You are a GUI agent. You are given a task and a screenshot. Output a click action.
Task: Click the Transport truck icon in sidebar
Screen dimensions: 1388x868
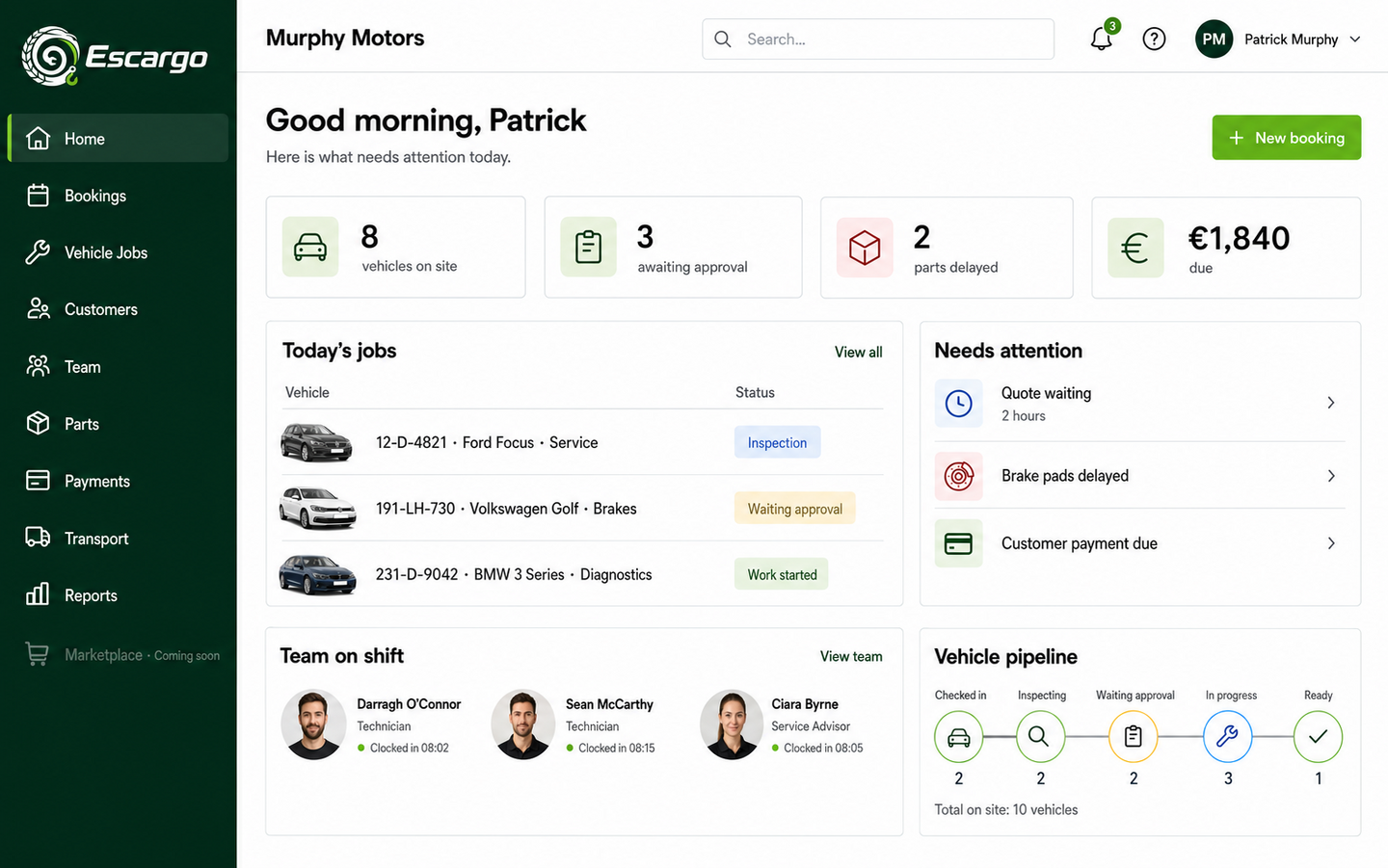pyautogui.click(x=38, y=538)
